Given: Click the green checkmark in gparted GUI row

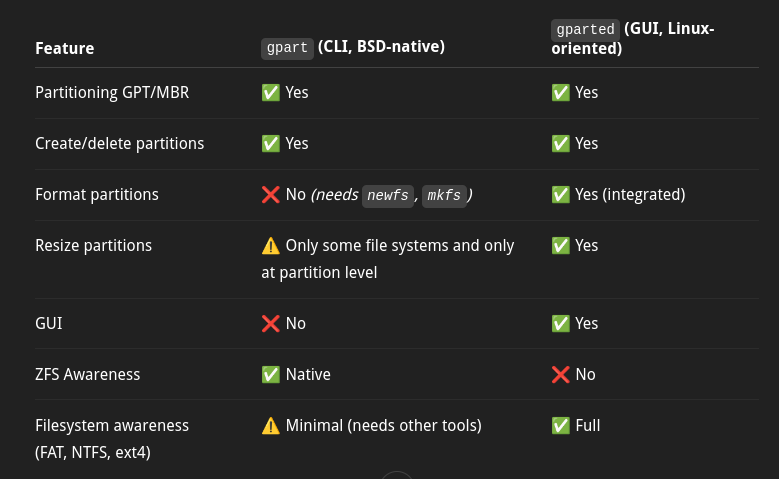Looking at the screenshot, I should pos(560,323).
